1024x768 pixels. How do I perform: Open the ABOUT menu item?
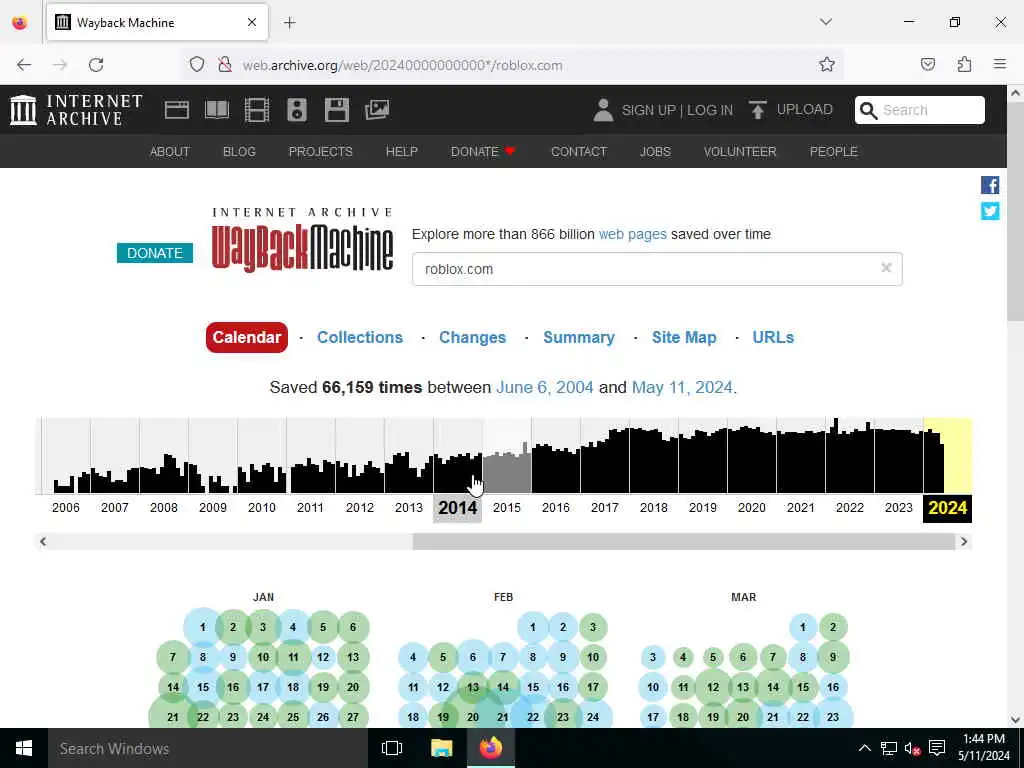(170, 152)
